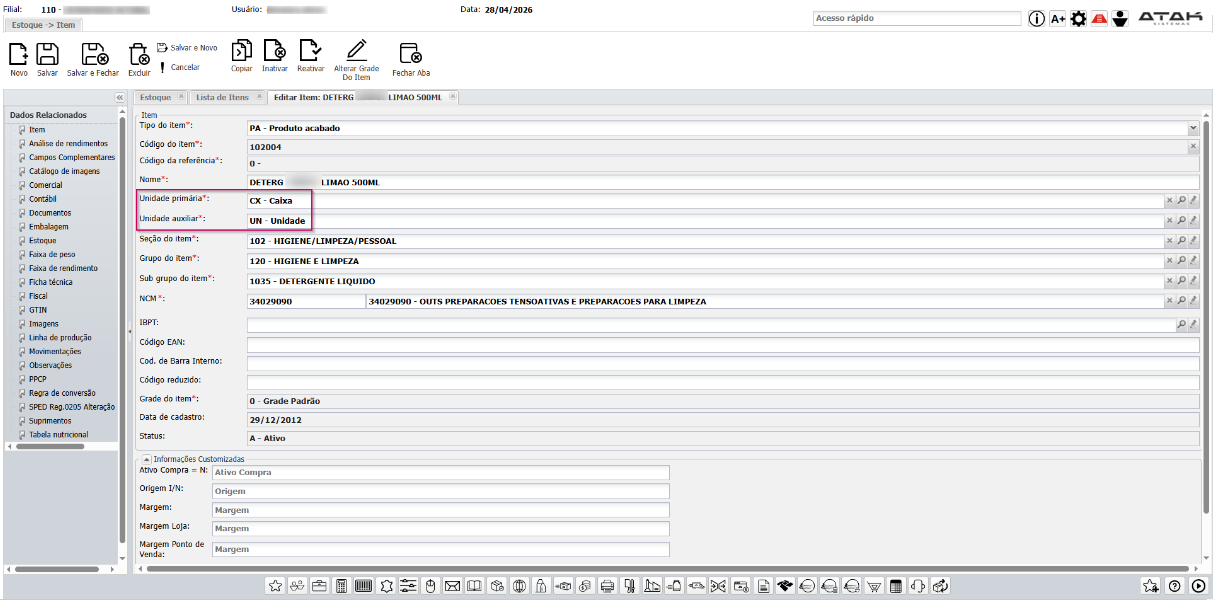Edit Unidade auxiliar with pencil icon
The width and height of the screenshot is (1215, 600).
1193,221
